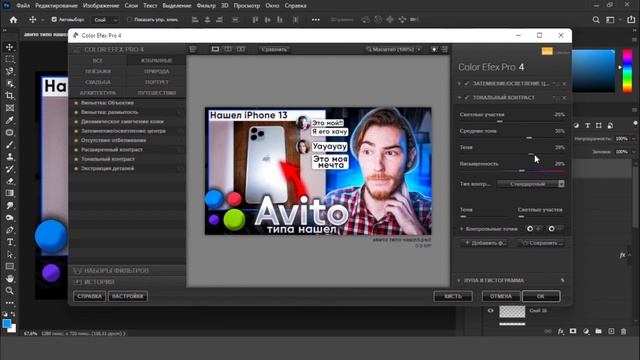
Task: Select the Clone Stamp tool
Action: coord(9,157)
